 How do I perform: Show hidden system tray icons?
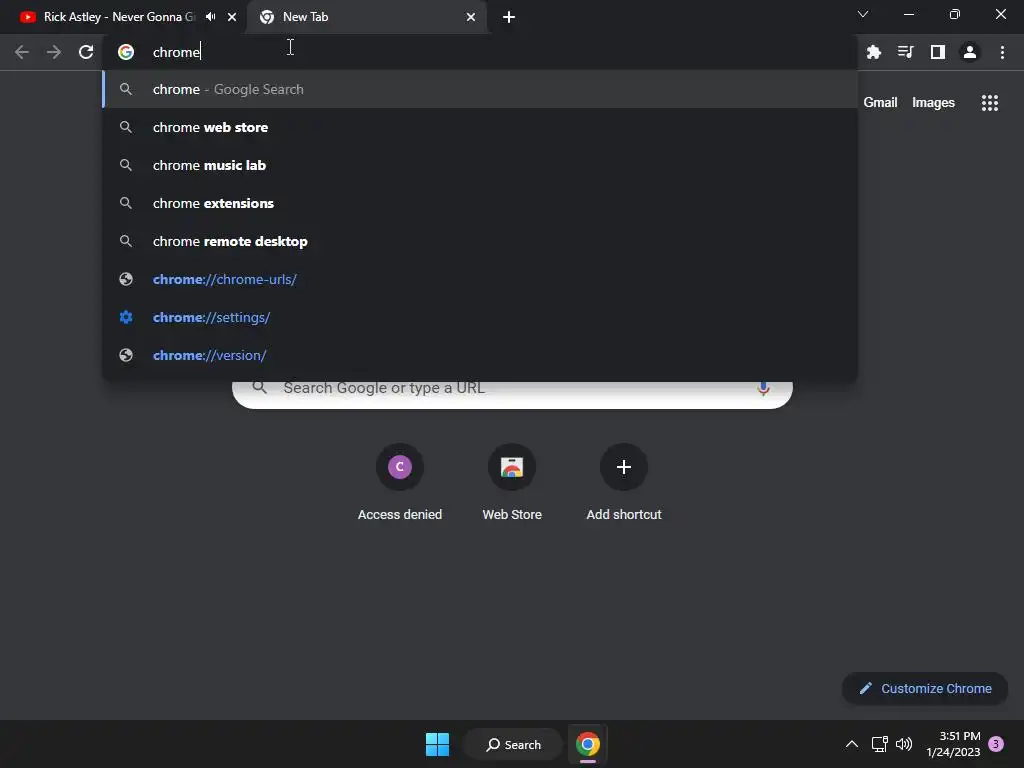(x=852, y=744)
